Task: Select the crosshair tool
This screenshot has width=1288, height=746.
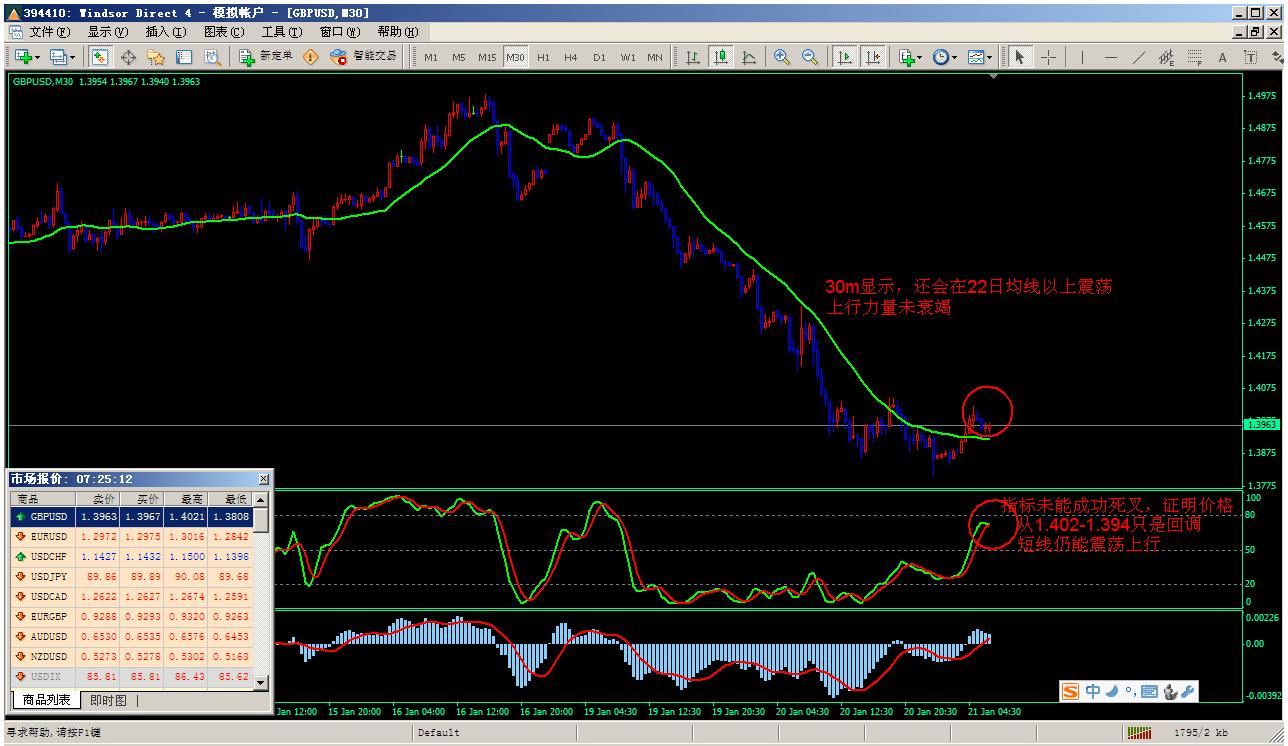Action: point(1048,57)
